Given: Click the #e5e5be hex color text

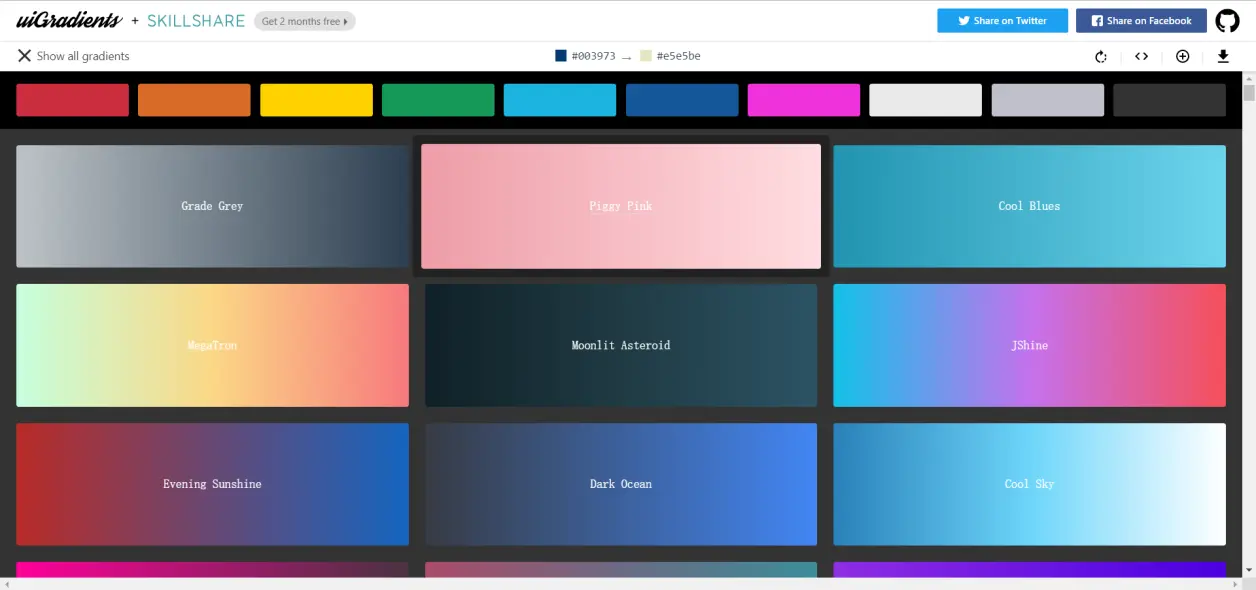Looking at the screenshot, I should (678, 56).
